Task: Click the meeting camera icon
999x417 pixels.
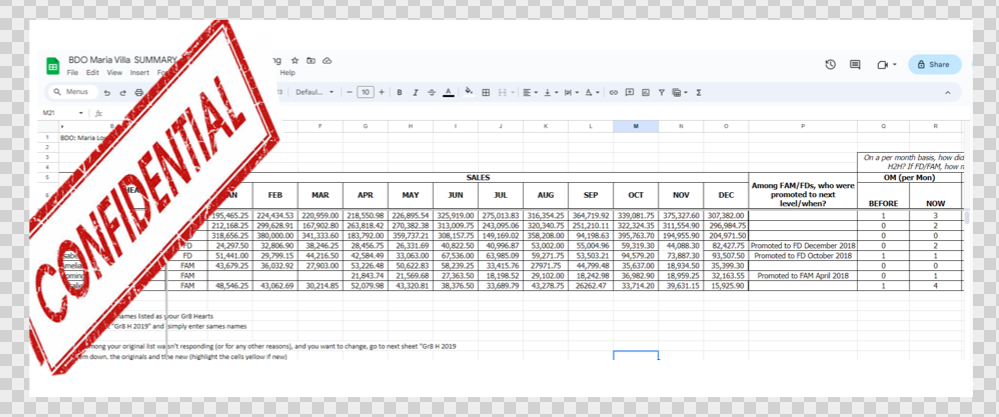Action: (x=882, y=64)
